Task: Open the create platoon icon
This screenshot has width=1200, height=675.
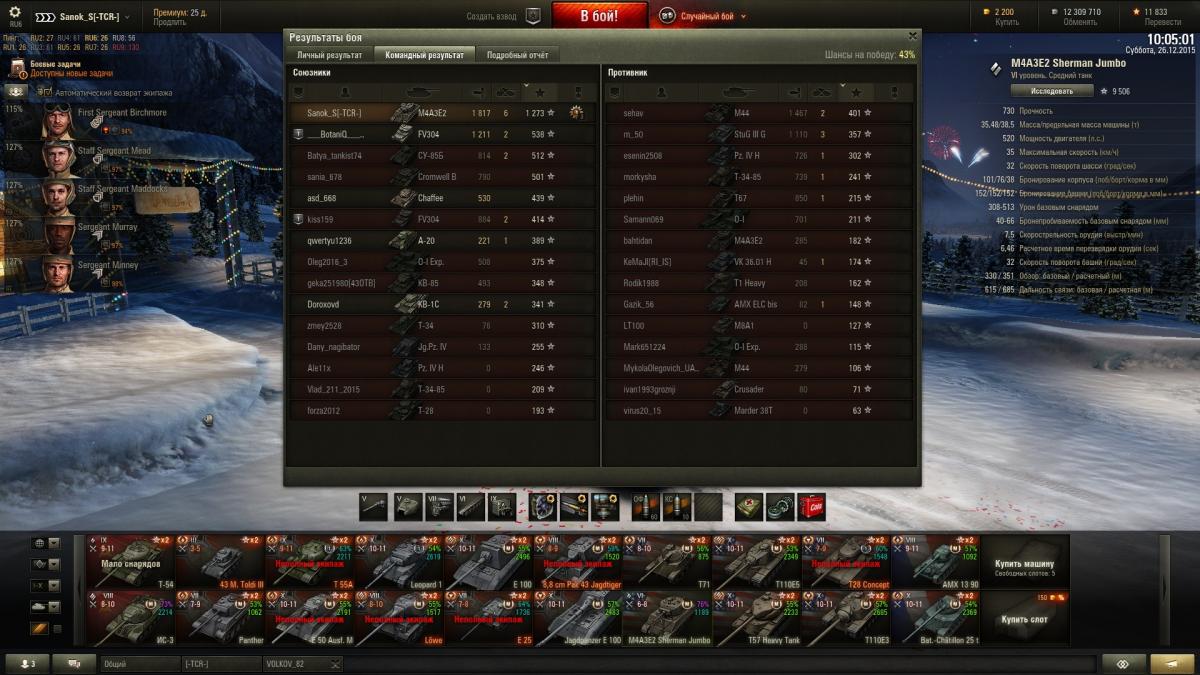Action: point(533,16)
